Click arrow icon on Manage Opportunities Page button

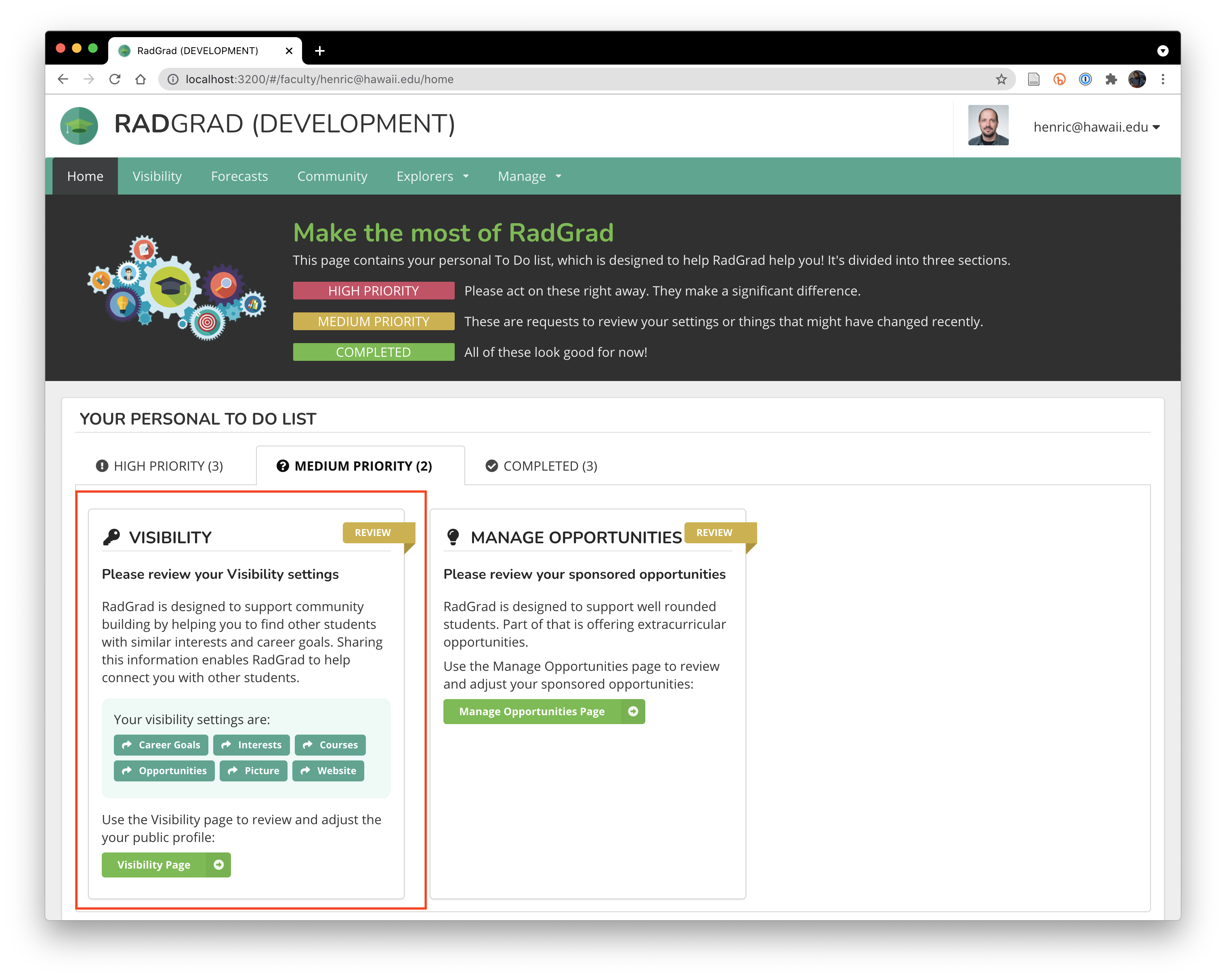pos(633,711)
